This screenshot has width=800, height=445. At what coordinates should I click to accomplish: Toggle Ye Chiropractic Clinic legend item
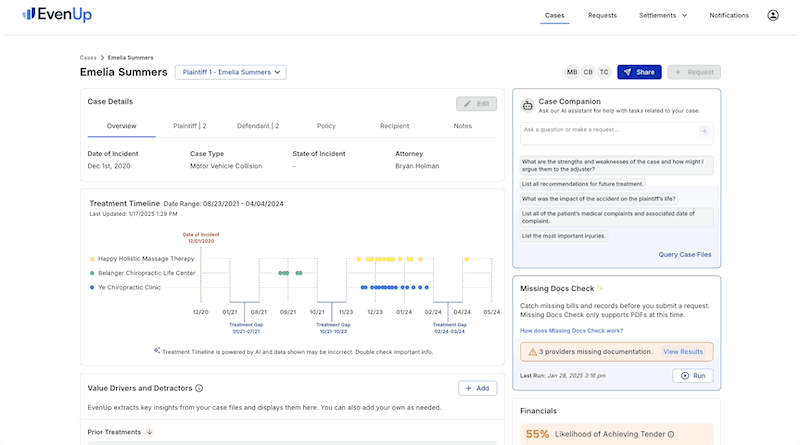click(126, 287)
